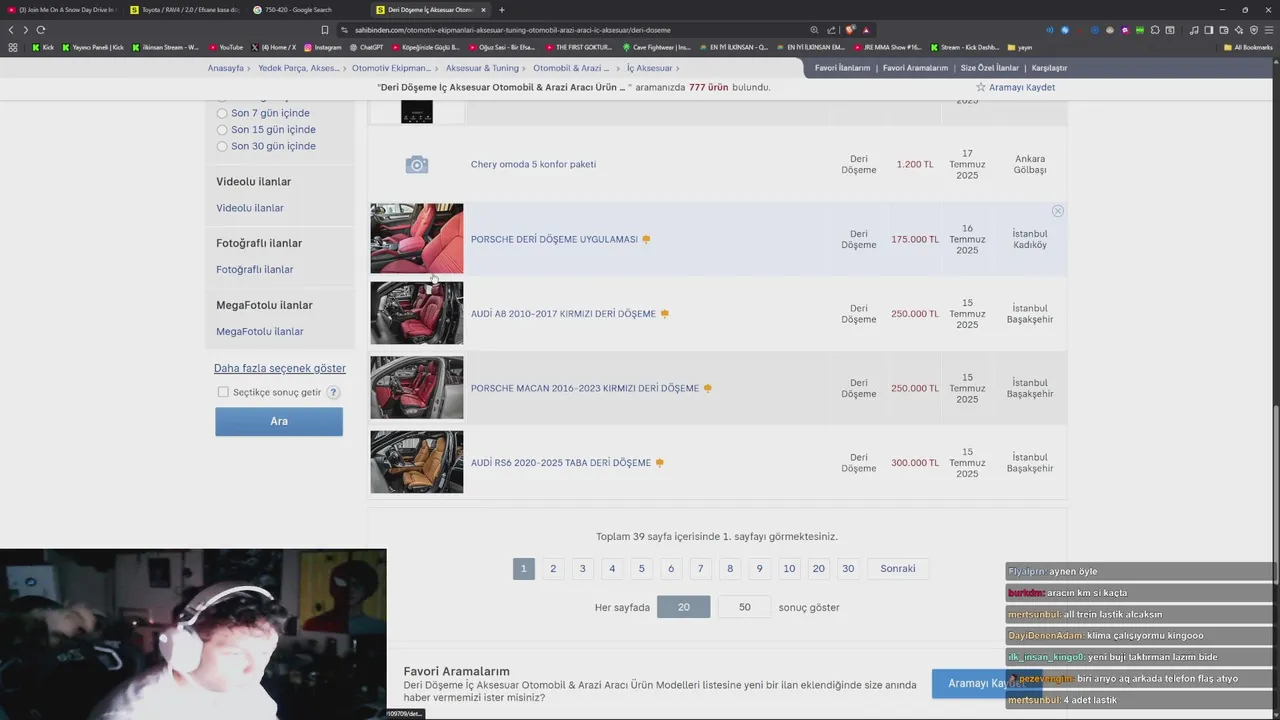Switch to Toyota / RAV4 tab

(x=184, y=10)
